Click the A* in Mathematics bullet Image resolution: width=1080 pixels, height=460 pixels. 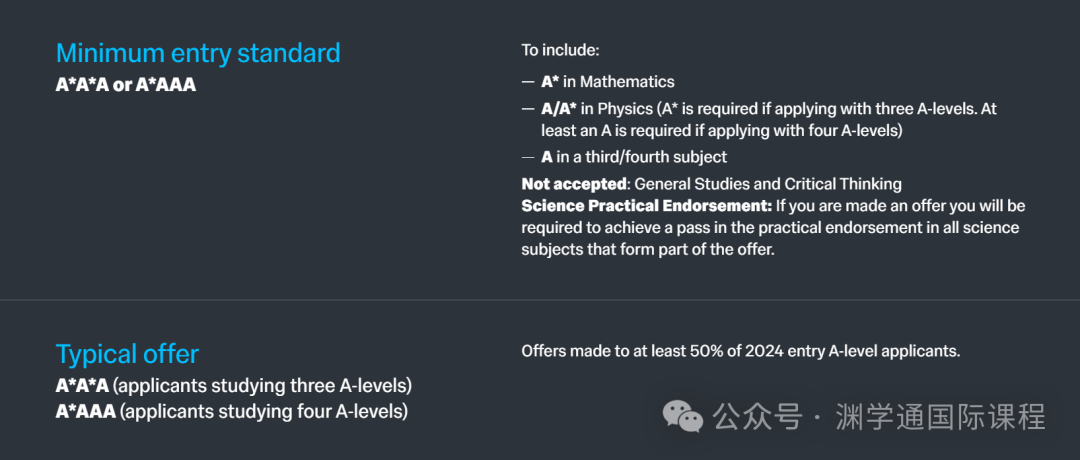pyautogui.click(x=598, y=82)
